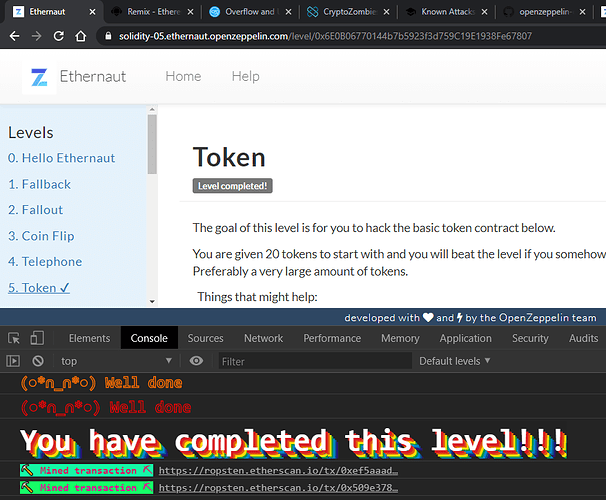Switch to the Remix browser tab
606x500 pixels.
[x=153, y=12]
